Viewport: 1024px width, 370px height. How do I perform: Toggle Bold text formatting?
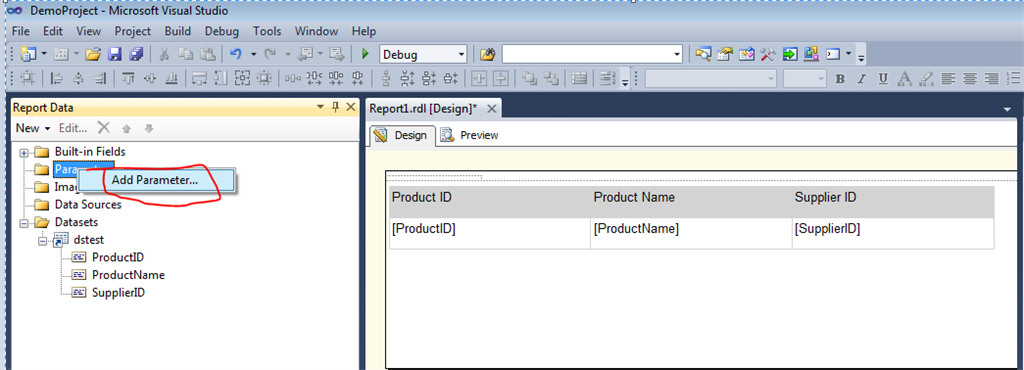pyautogui.click(x=840, y=79)
